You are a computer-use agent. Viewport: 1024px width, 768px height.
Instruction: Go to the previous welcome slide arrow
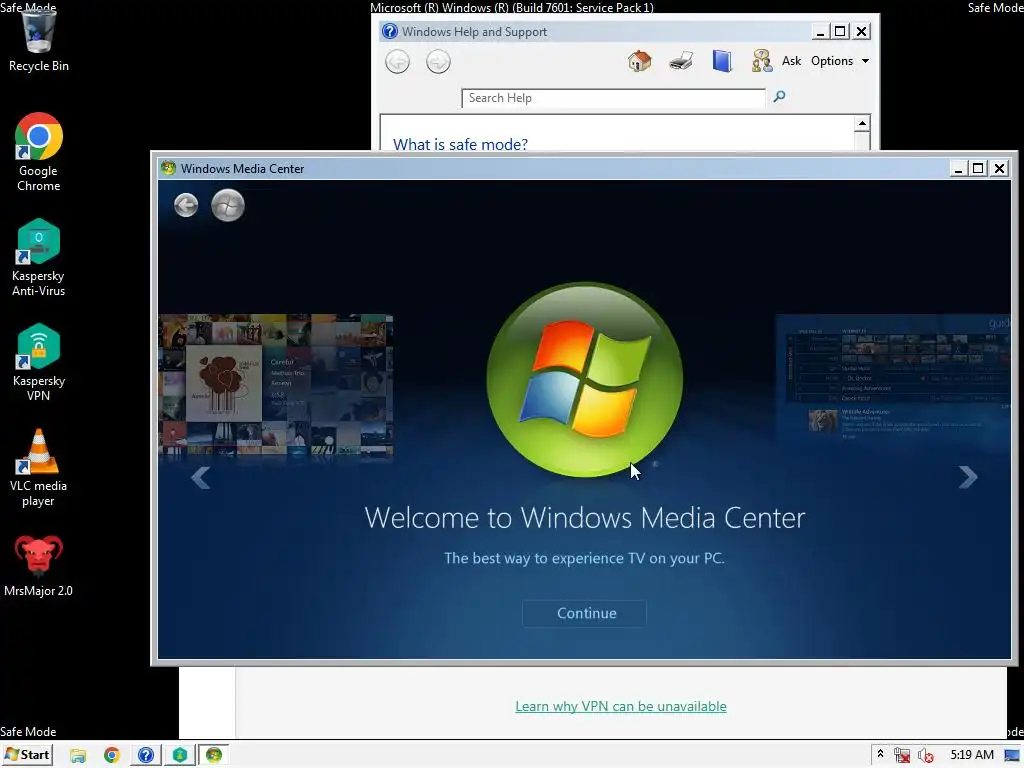[200, 477]
